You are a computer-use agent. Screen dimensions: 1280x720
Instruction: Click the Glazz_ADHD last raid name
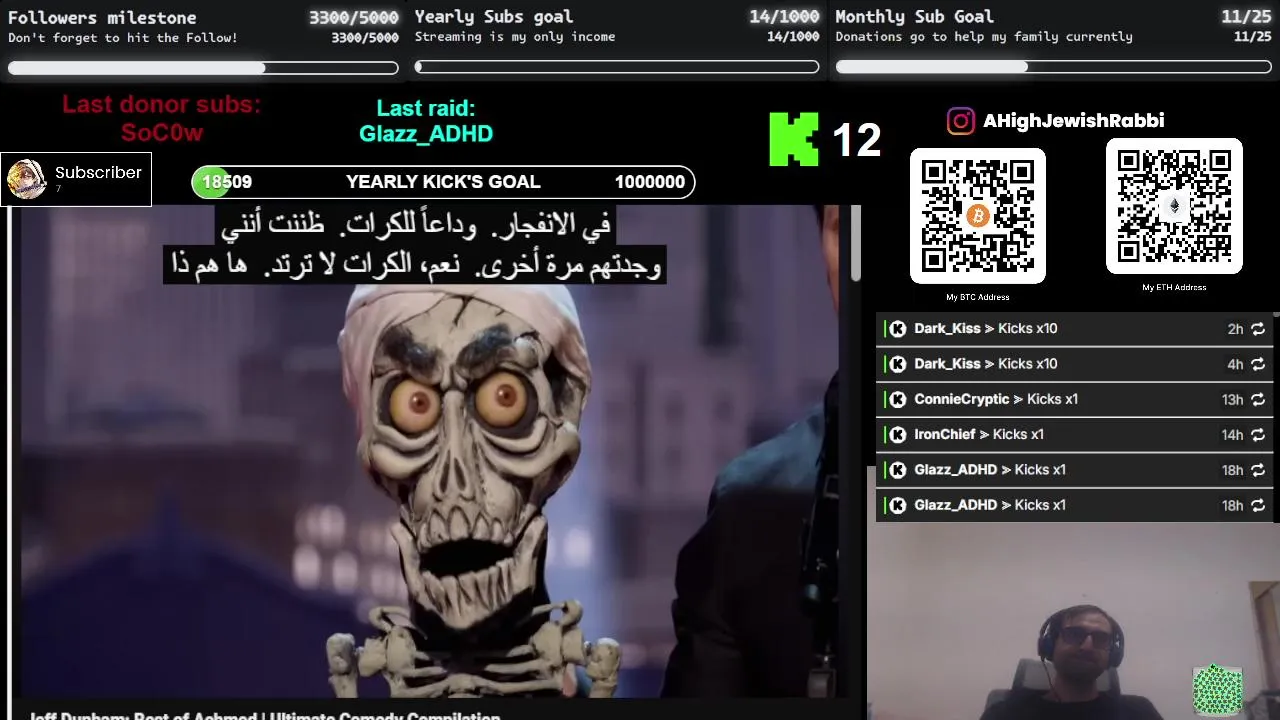tap(426, 134)
